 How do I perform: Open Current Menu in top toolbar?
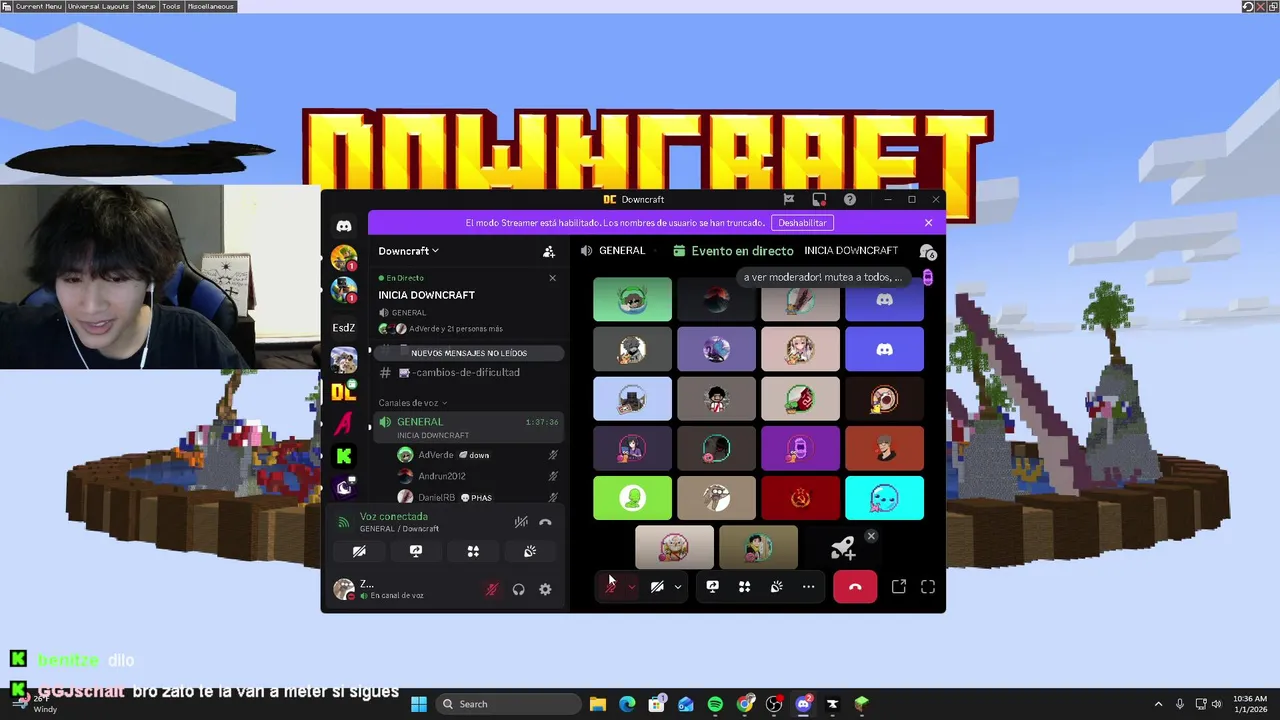click(x=38, y=6)
